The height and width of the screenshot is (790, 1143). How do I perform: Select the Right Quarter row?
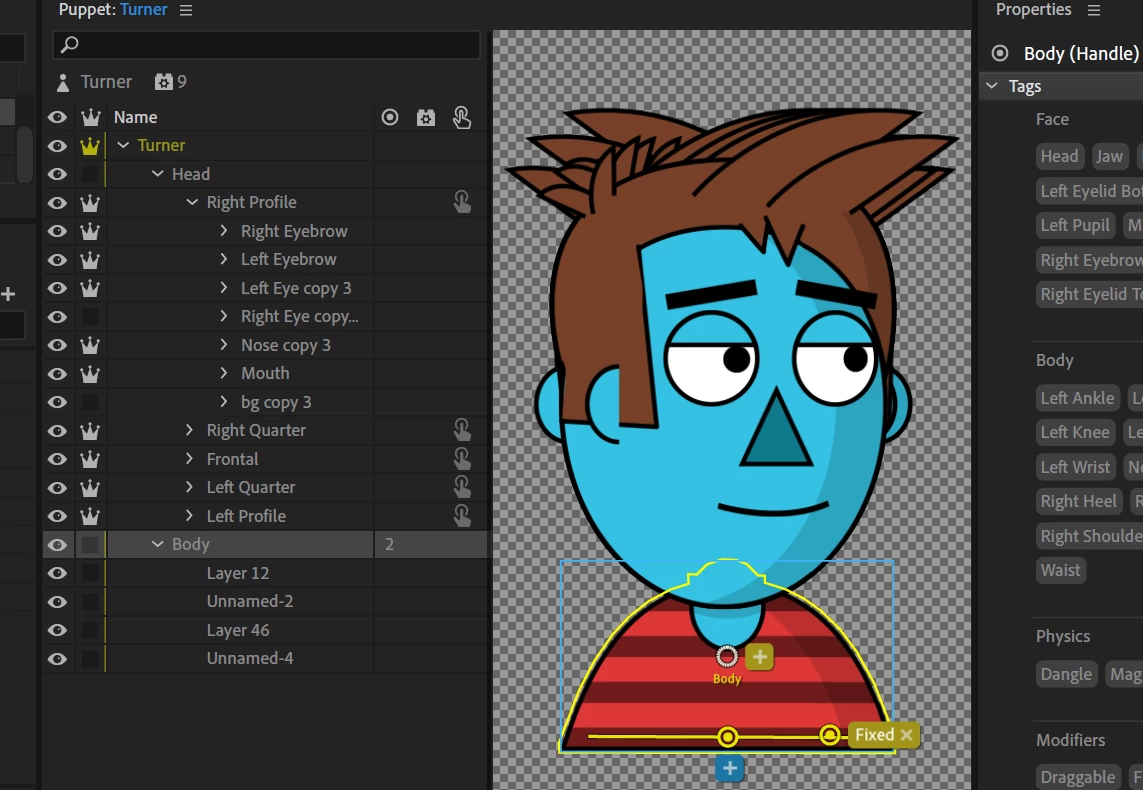click(x=265, y=430)
